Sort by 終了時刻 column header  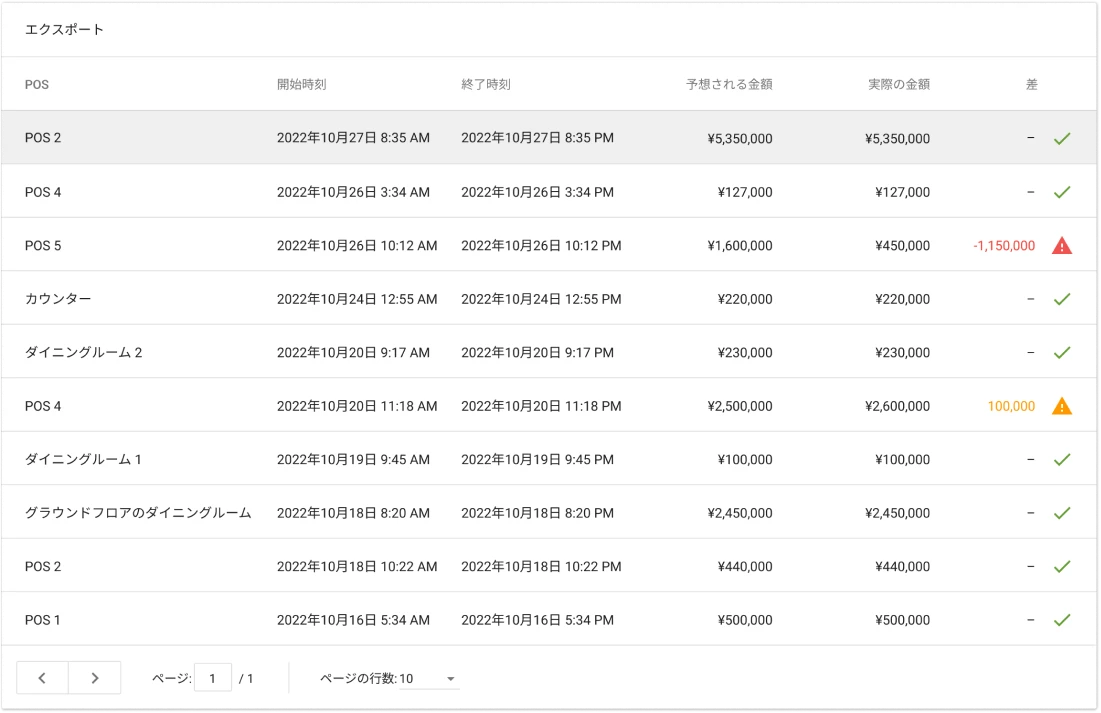[x=485, y=84]
